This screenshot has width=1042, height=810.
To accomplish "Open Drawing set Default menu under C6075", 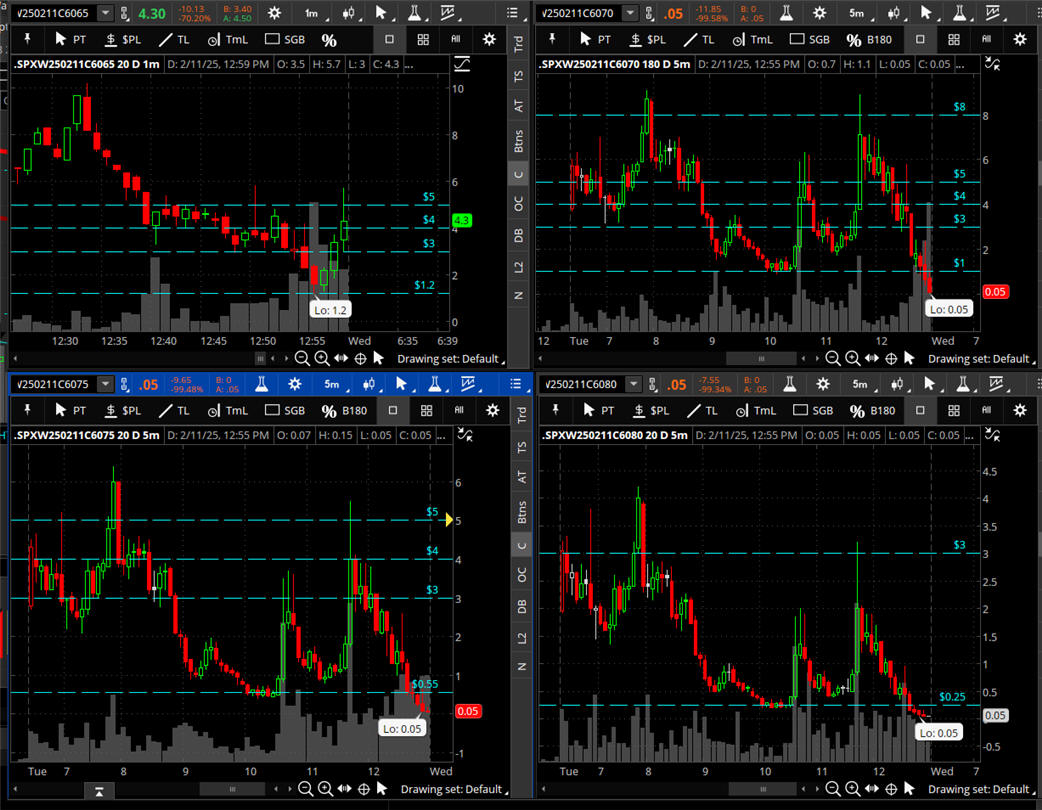I will 453,789.
